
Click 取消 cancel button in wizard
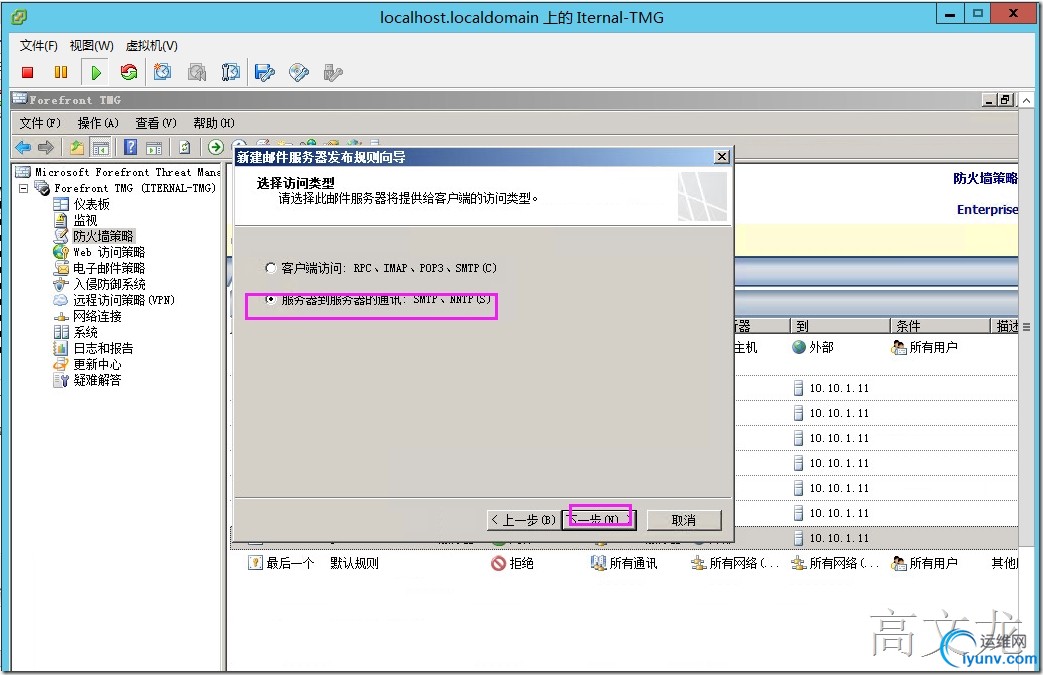(x=684, y=520)
